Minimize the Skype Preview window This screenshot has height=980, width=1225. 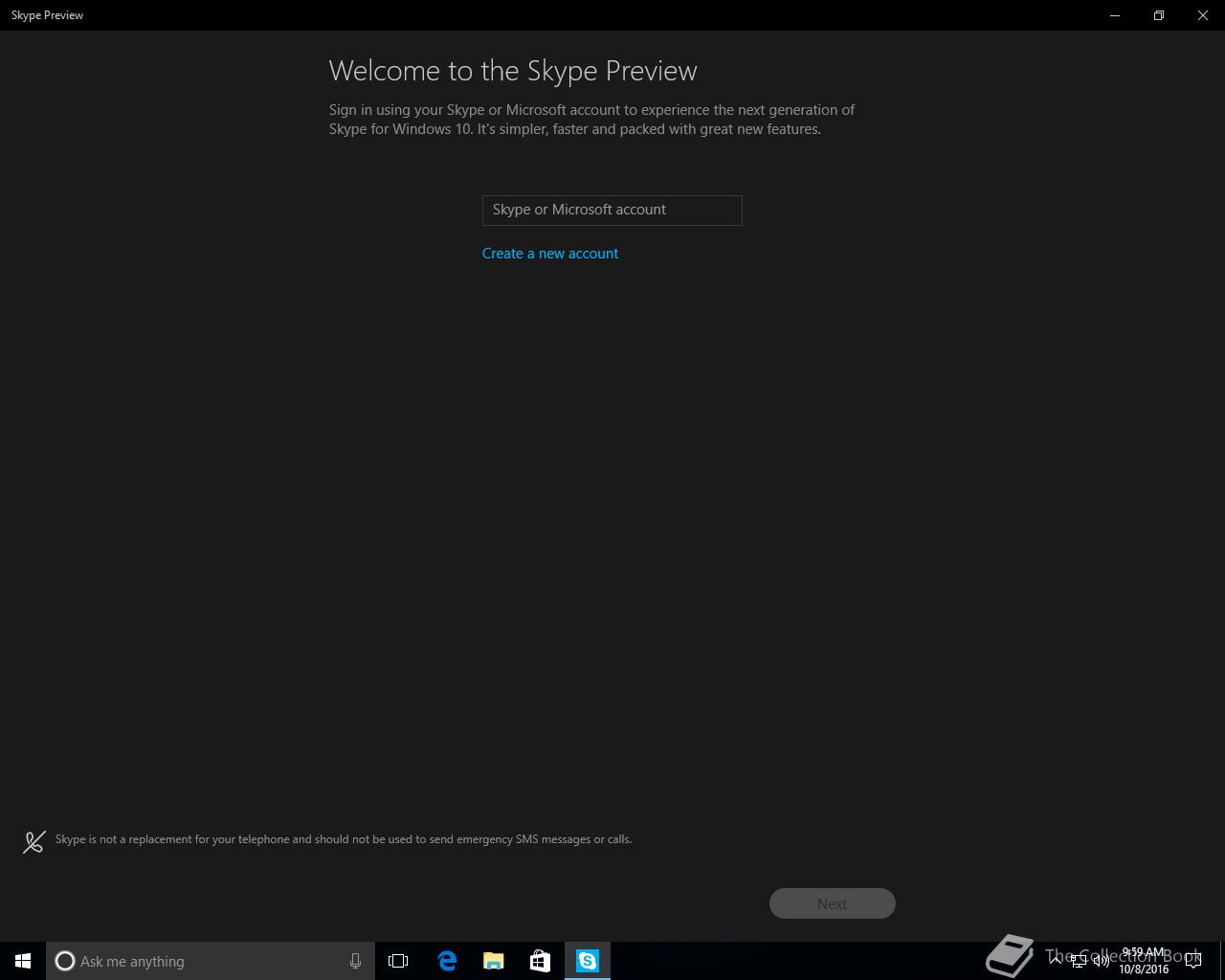tap(1115, 15)
